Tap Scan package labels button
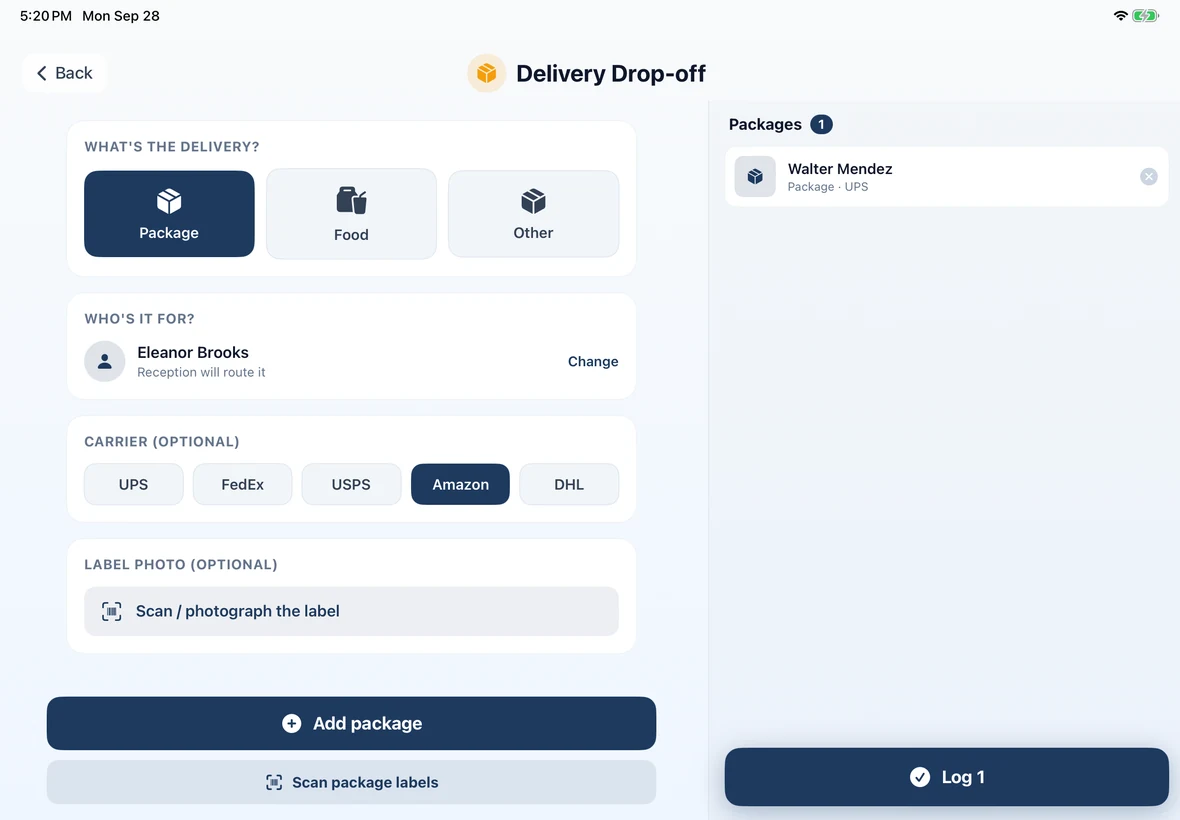The width and height of the screenshot is (1180, 820). coord(351,782)
